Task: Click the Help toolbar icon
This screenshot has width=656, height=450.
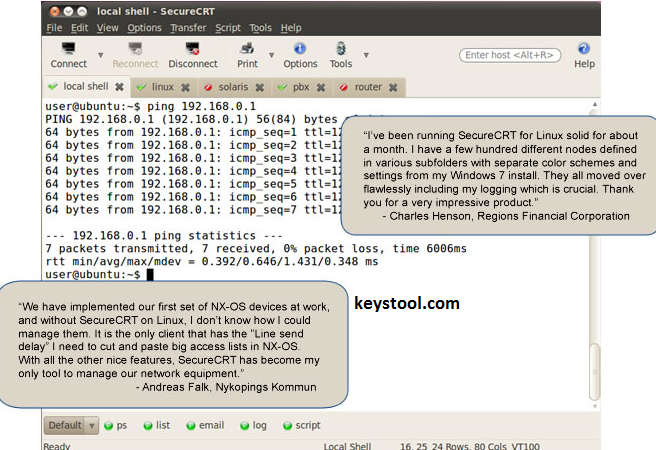Action: [584, 55]
